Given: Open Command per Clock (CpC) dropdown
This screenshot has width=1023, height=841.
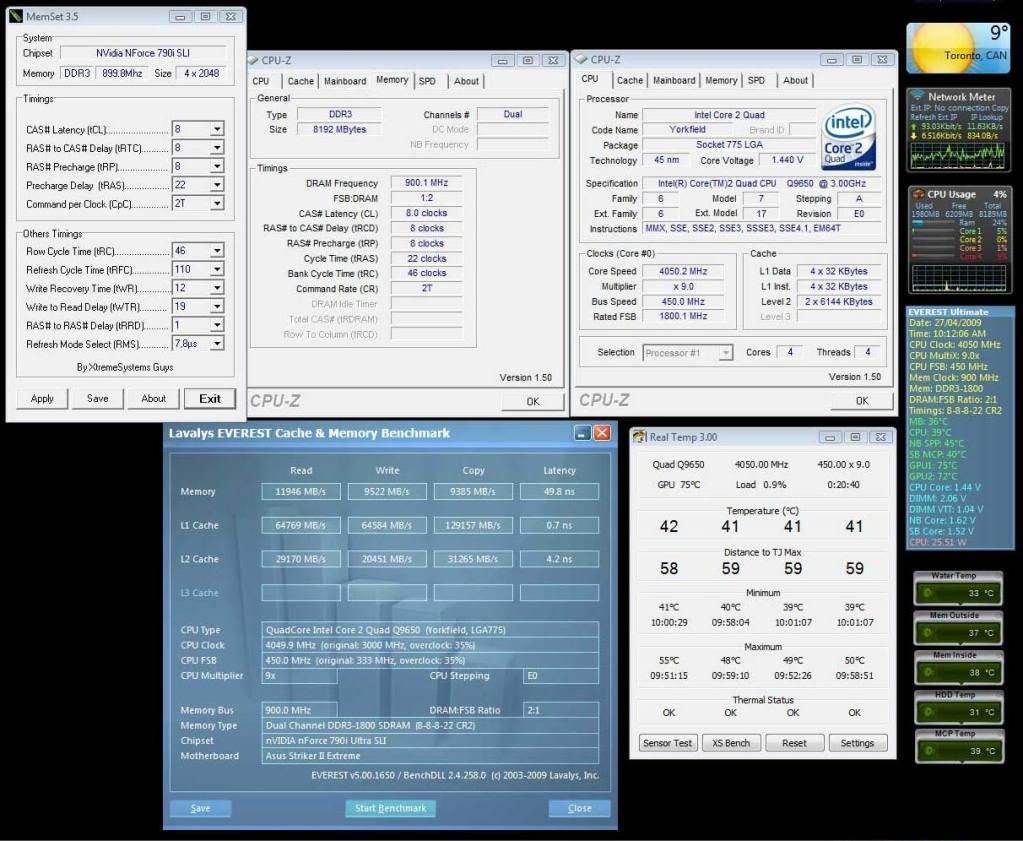Looking at the screenshot, I should click(217, 204).
